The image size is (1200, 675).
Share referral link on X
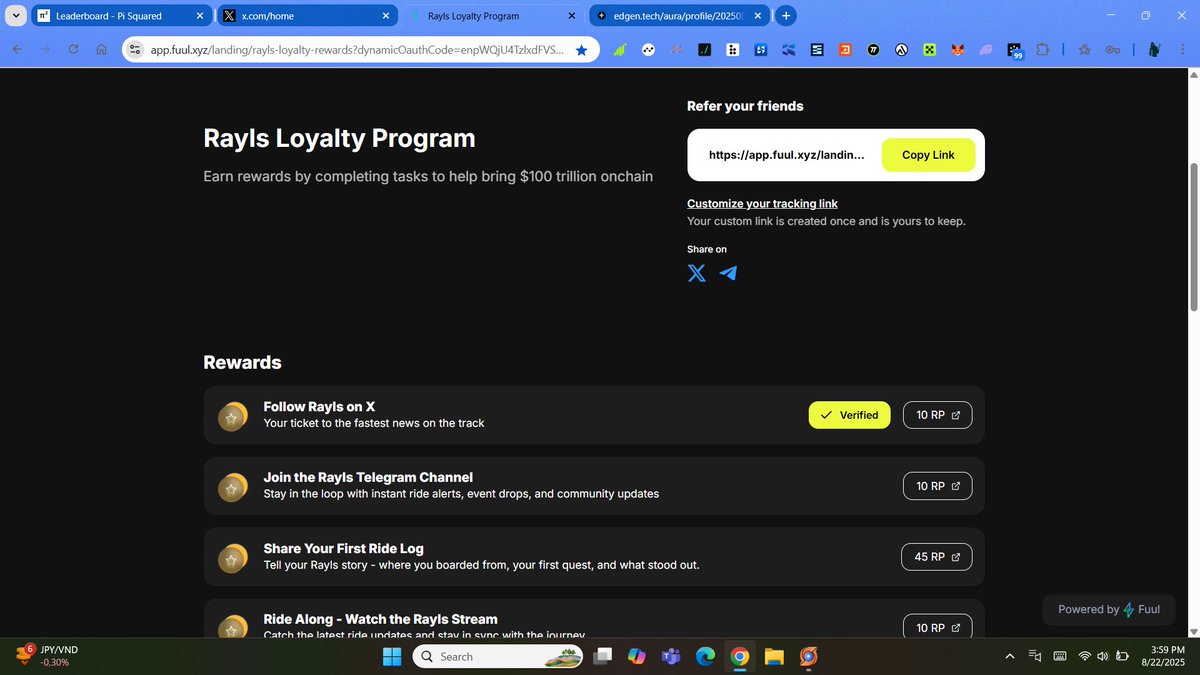tap(697, 273)
